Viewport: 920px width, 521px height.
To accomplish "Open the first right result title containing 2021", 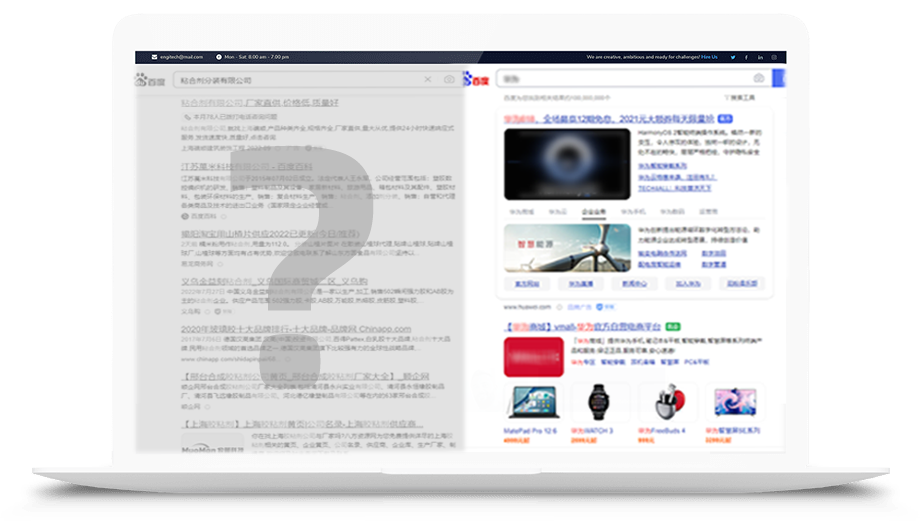I will pyautogui.click(x=608, y=119).
